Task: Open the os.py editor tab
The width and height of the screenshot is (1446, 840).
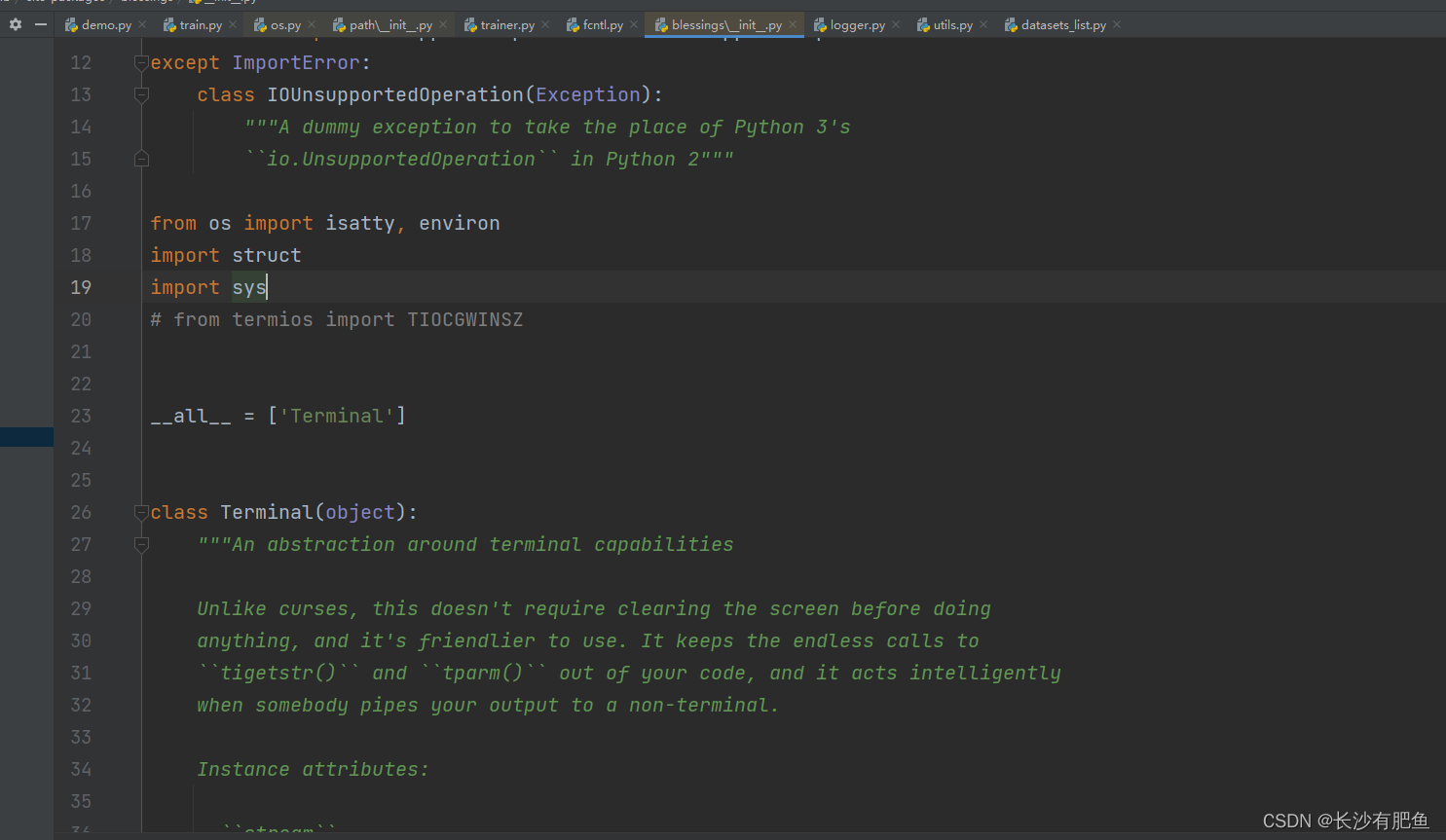Action: [x=285, y=24]
